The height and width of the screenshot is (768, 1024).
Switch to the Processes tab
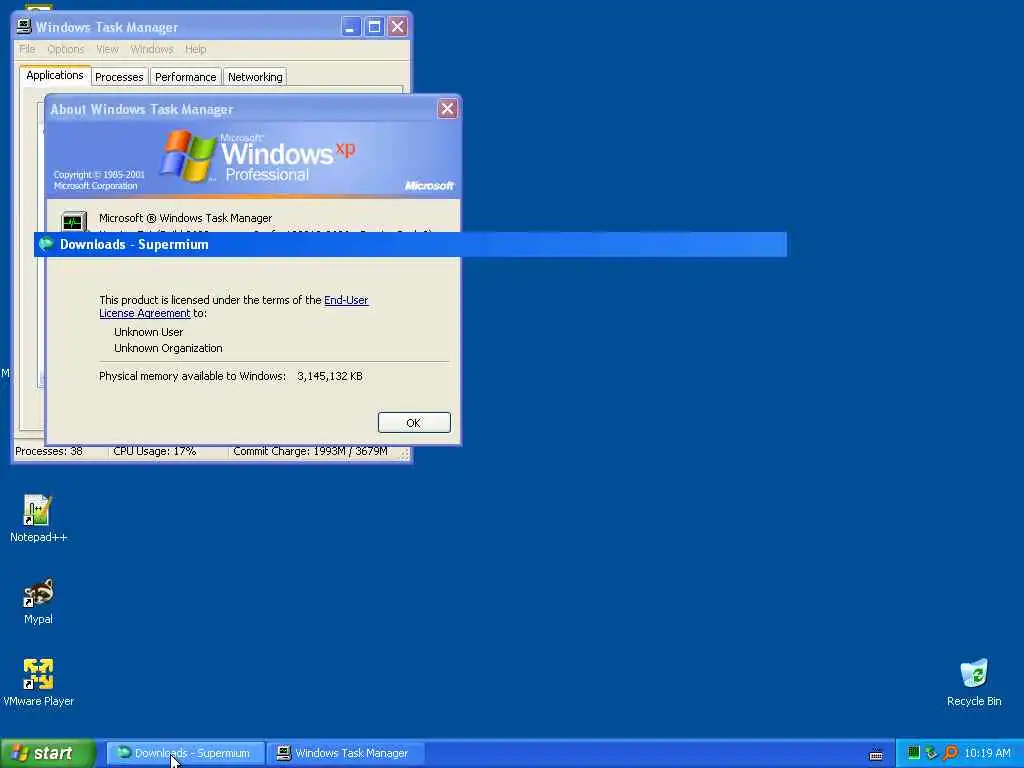pyautogui.click(x=119, y=77)
